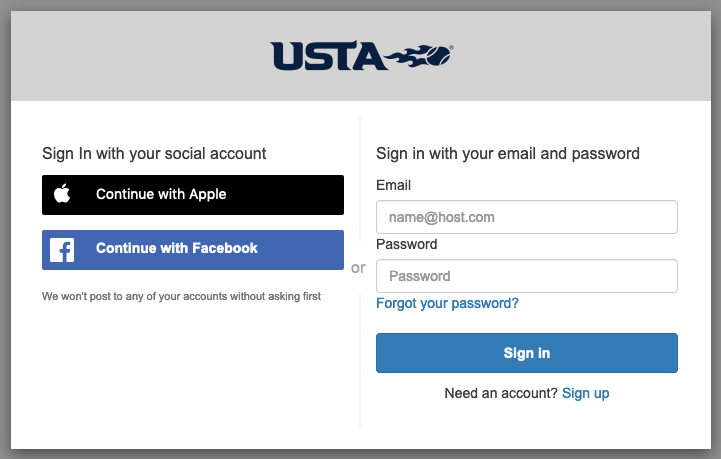Click the USTA logo lettering
Viewport: 721px width, 459px height.
pyautogui.click(x=328, y=57)
